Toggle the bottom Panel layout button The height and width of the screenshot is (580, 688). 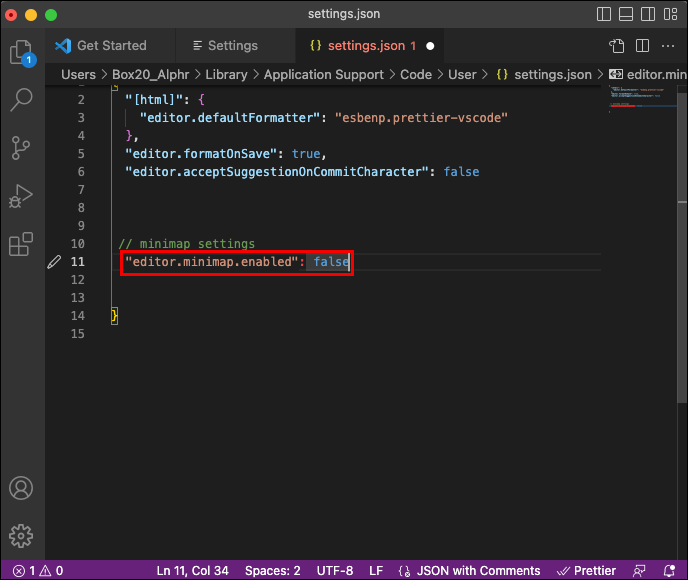(626, 14)
